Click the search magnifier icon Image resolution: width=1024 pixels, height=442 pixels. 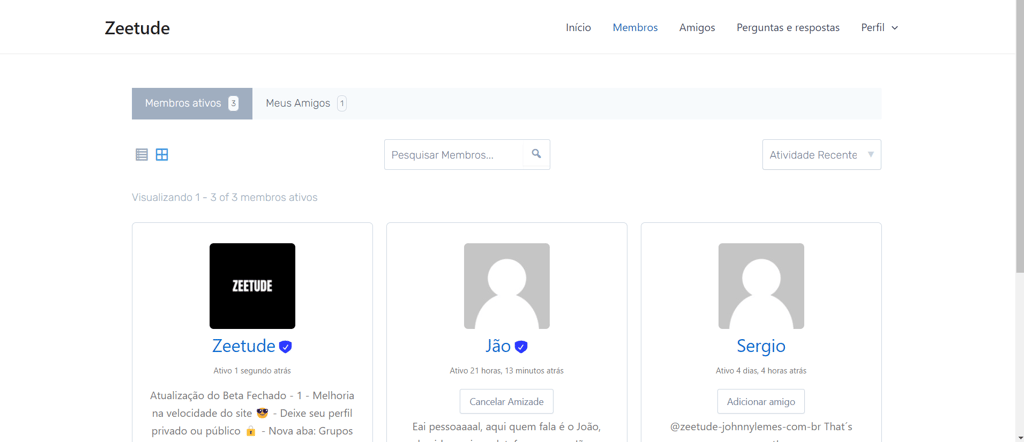click(536, 154)
